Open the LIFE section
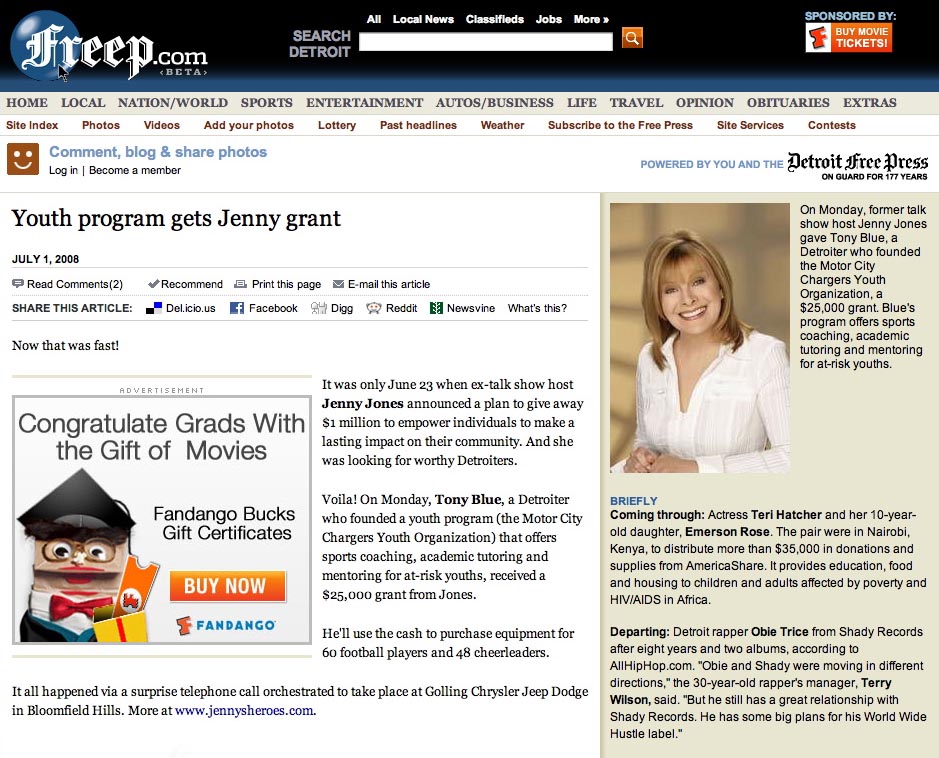The height and width of the screenshot is (758, 939). point(581,102)
